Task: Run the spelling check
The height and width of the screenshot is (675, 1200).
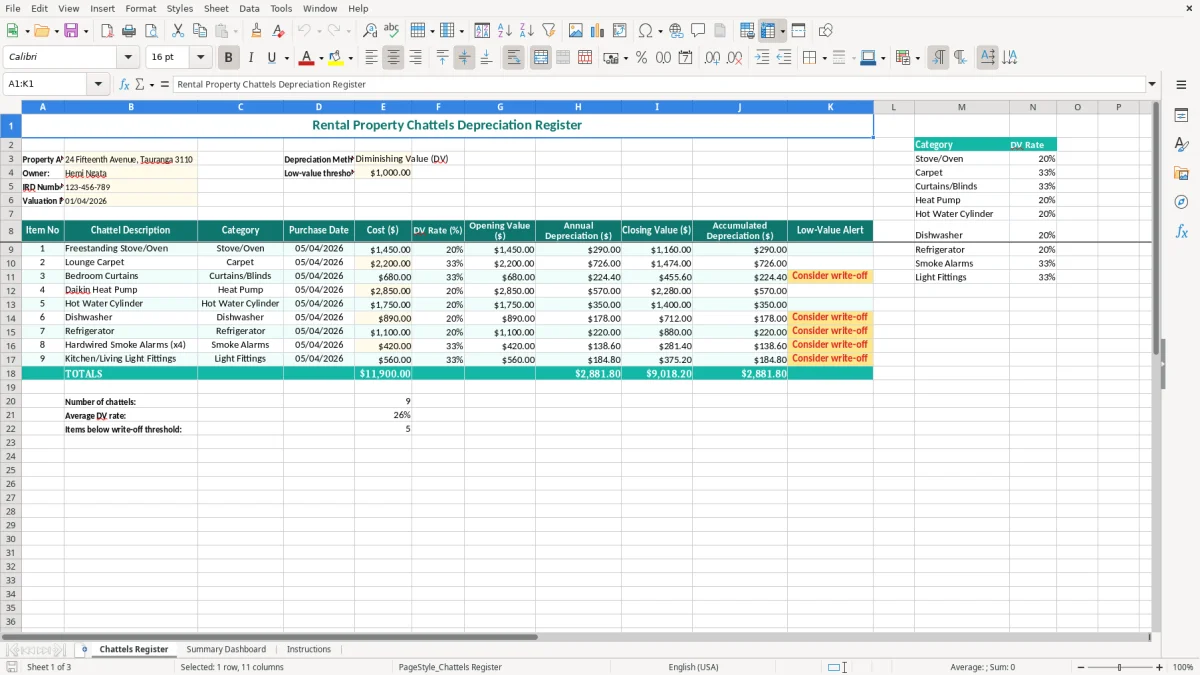Action: pyautogui.click(x=392, y=31)
